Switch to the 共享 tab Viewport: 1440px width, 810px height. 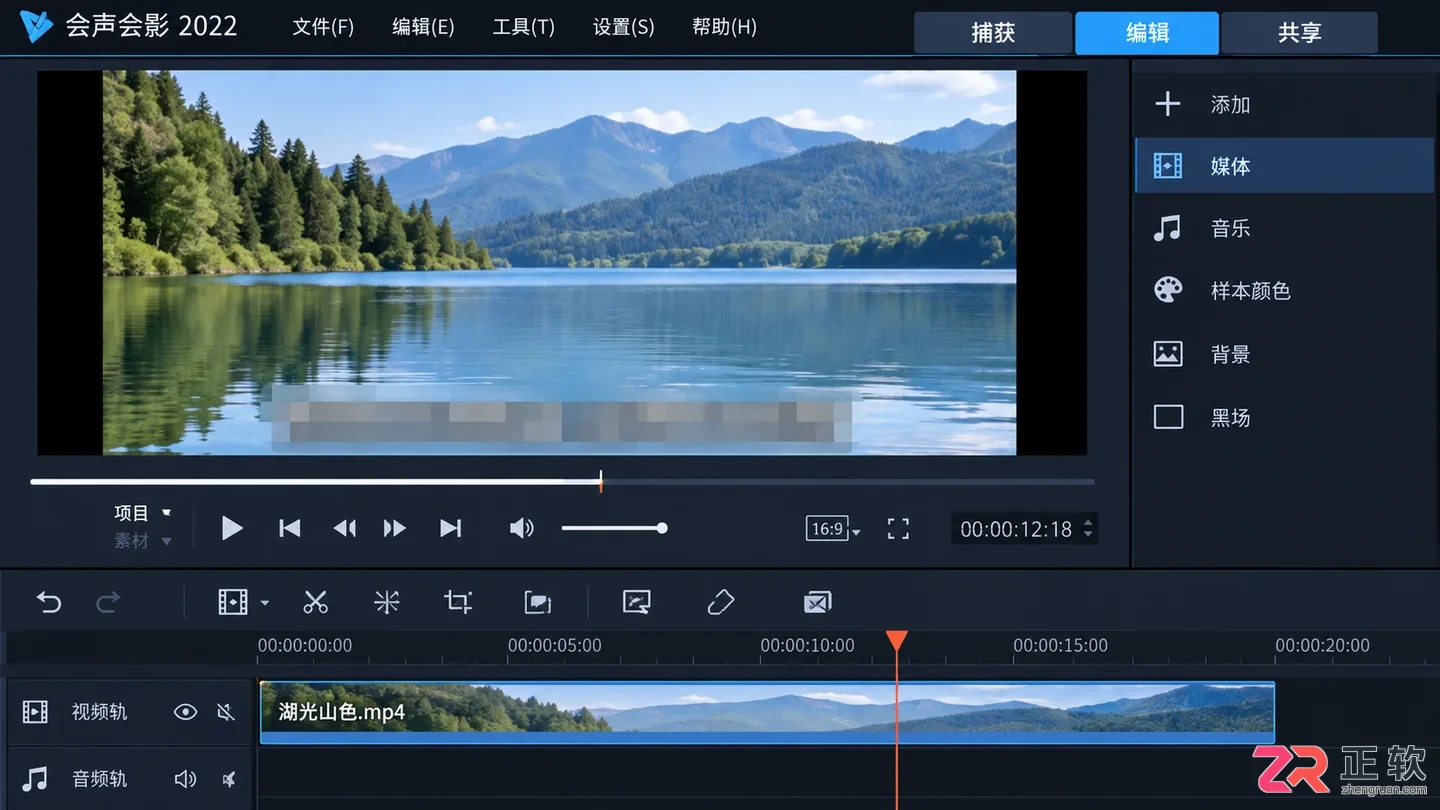(x=1300, y=33)
